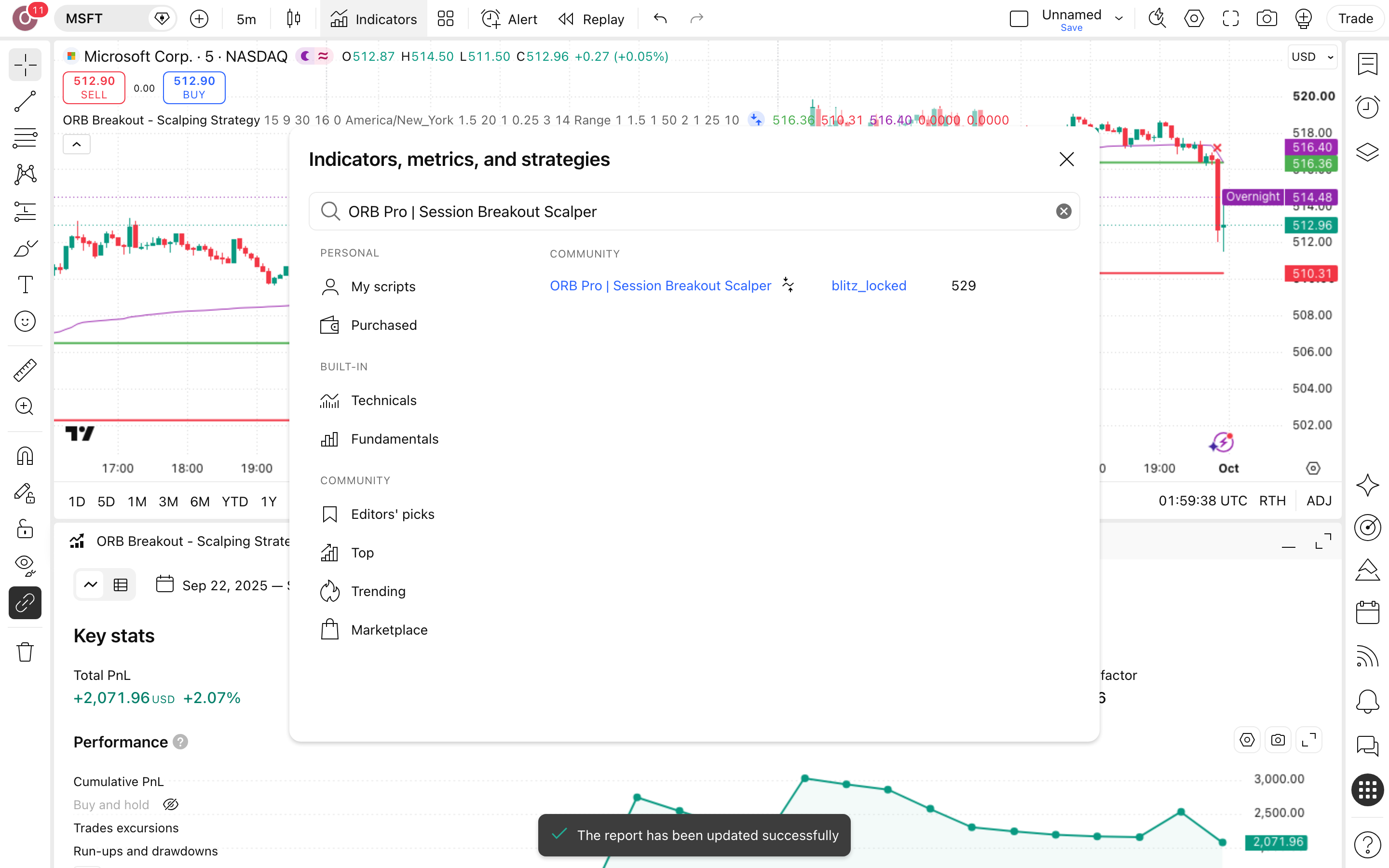Image resolution: width=1389 pixels, height=868 pixels.
Task: Change the 5m chart interval
Action: tap(246, 19)
